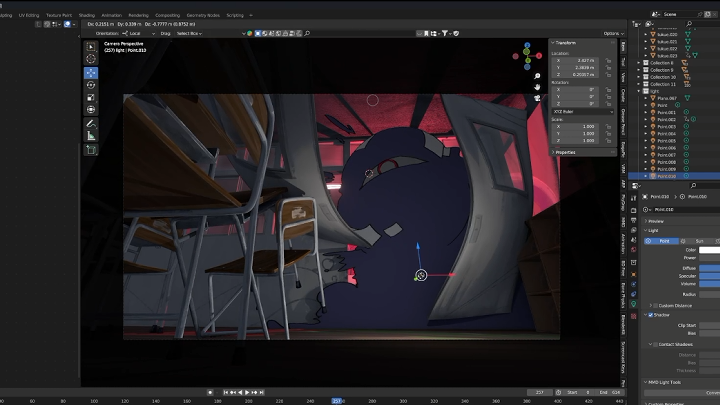Image resolution: width=720 pixels, height=405 pixels.
Task: Toggle auto keying record button
Action: point(210,393)
